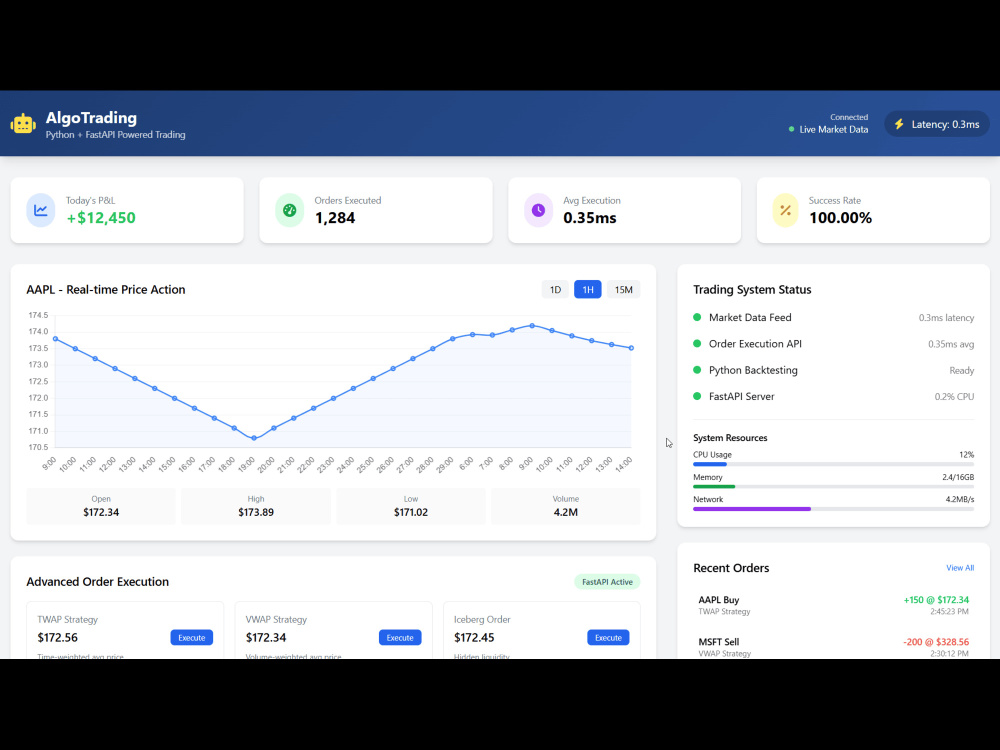Click the Success Rate percent icon

coord(786,210)
